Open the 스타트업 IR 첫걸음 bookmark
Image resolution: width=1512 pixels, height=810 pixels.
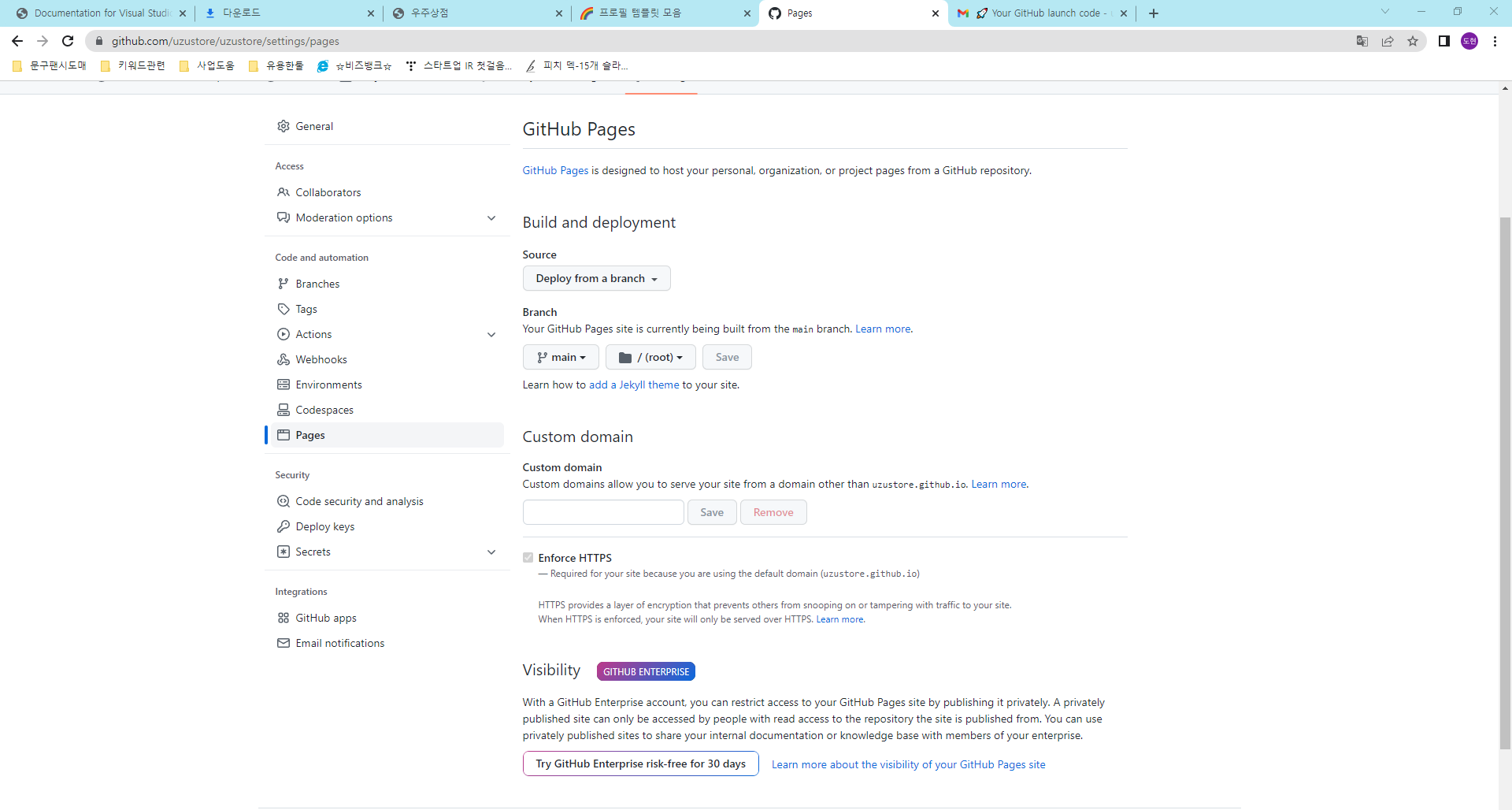point(459,65)
